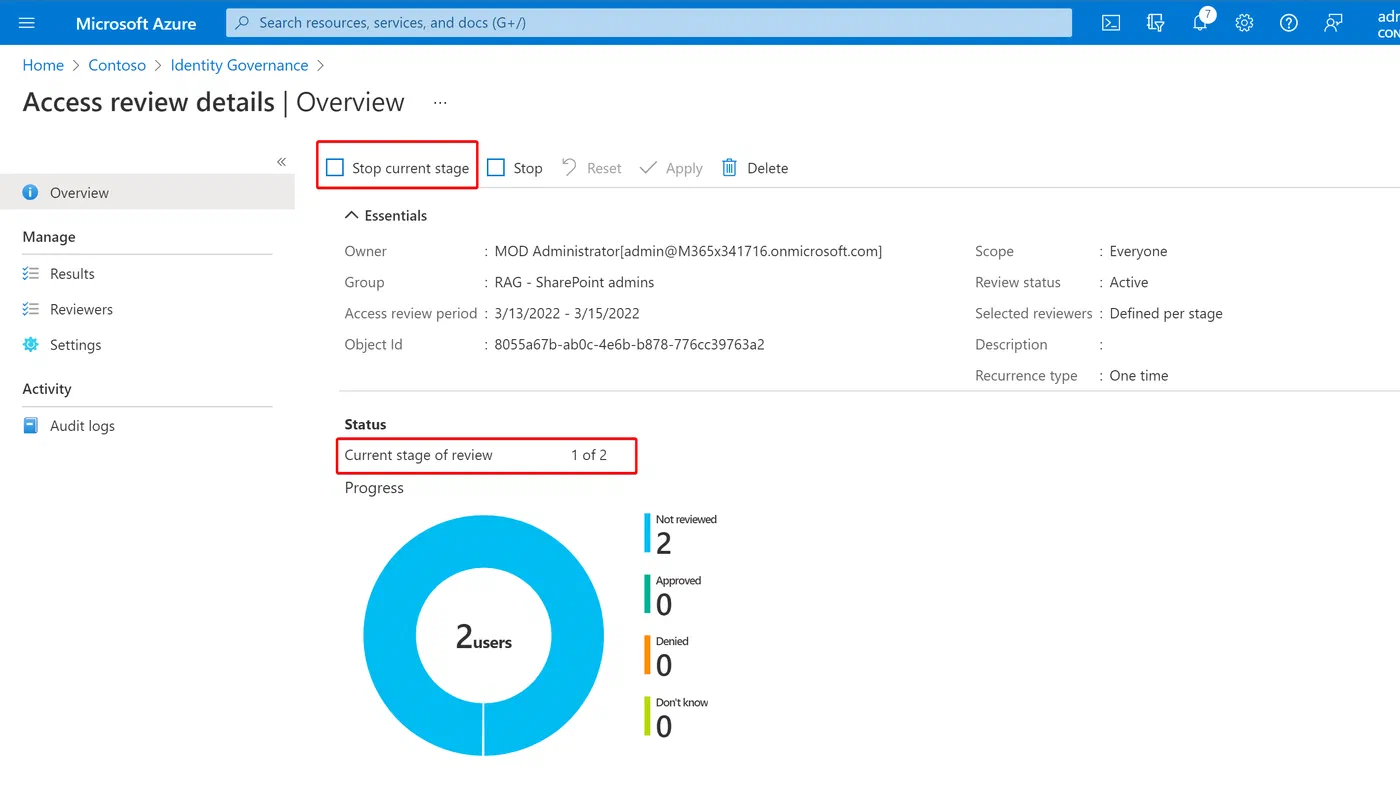Click the stage value '1 of 2'
This screenshot has width=1400, height=810.
[x=589, y=455]
